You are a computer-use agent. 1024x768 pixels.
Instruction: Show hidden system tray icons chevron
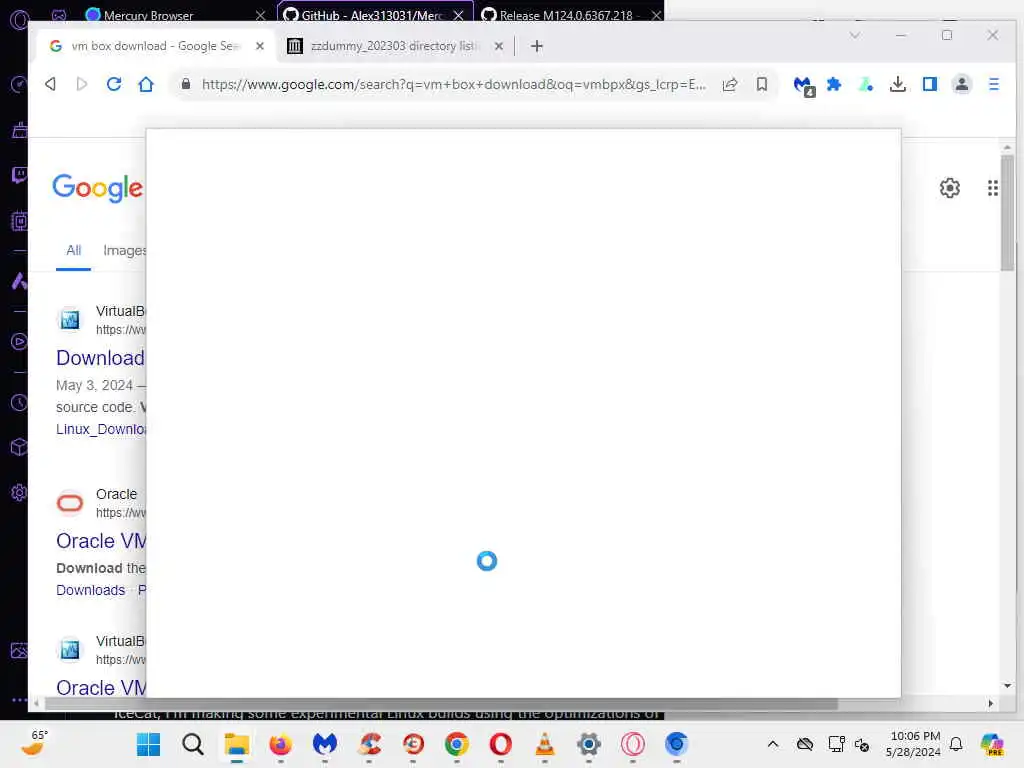click(x=773, y=744)
